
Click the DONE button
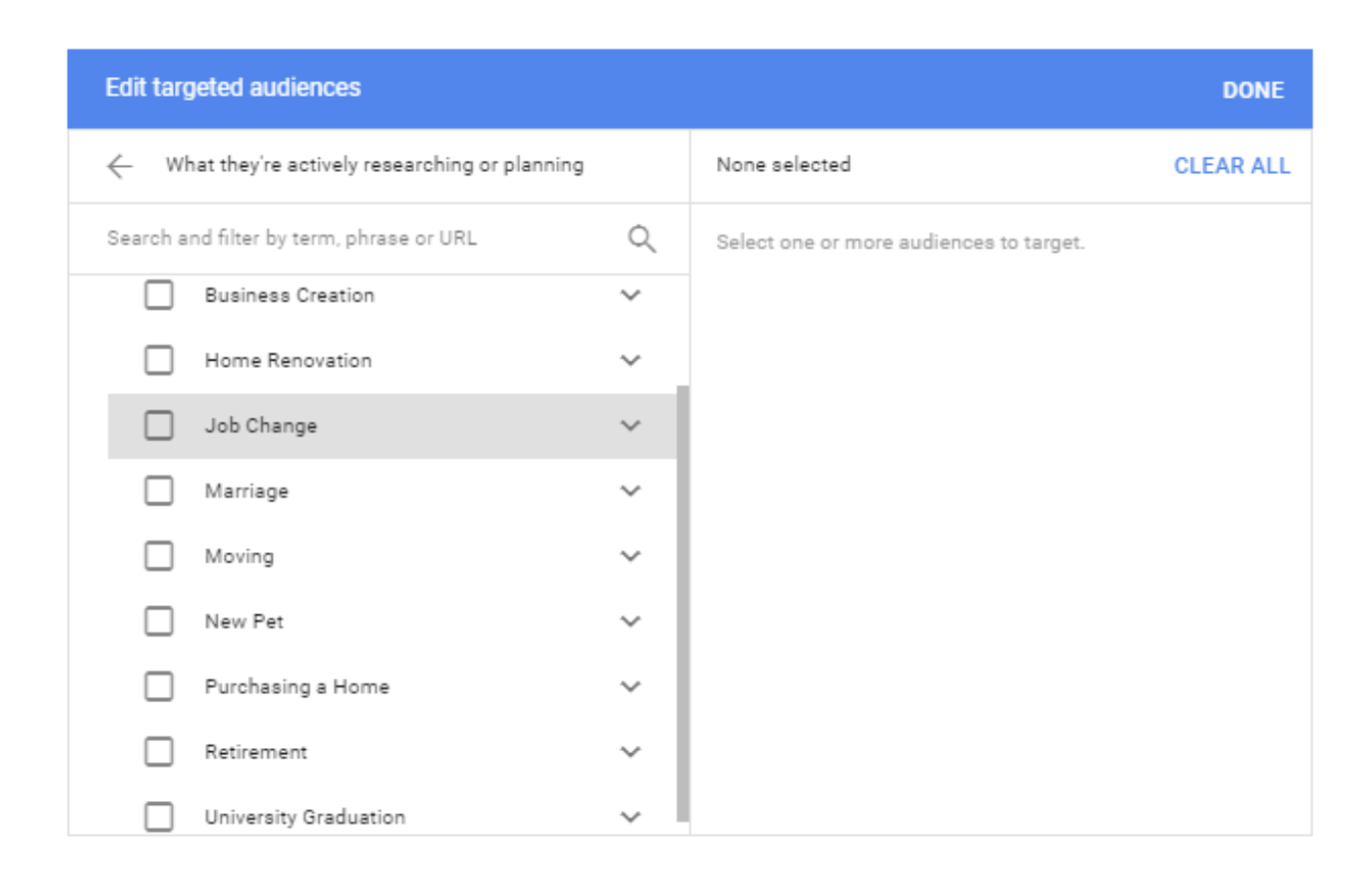coord(1253,90)
